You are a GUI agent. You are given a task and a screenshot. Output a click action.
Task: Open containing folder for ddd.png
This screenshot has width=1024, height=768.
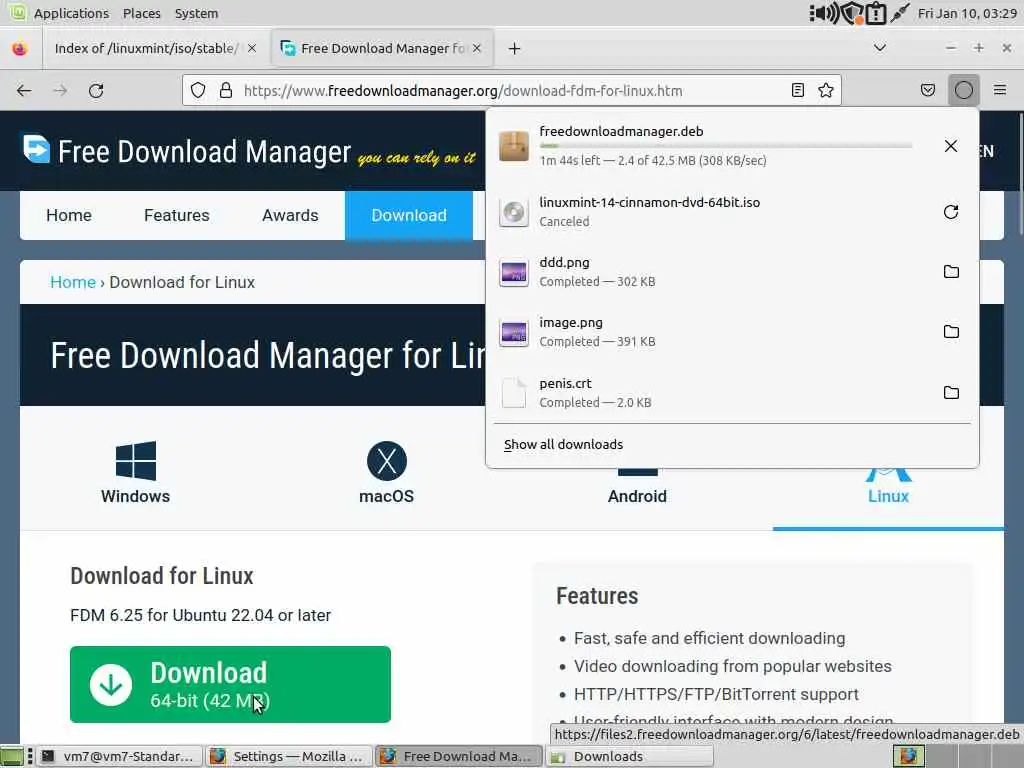951,272
